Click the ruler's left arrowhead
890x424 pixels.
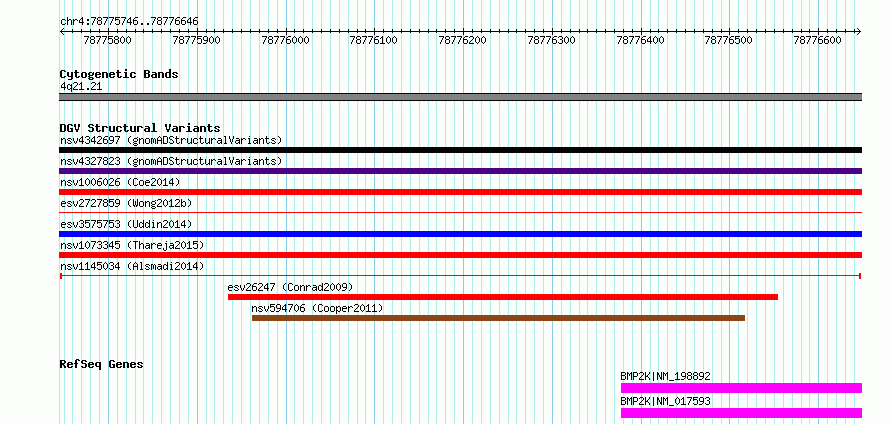point(62,32)
